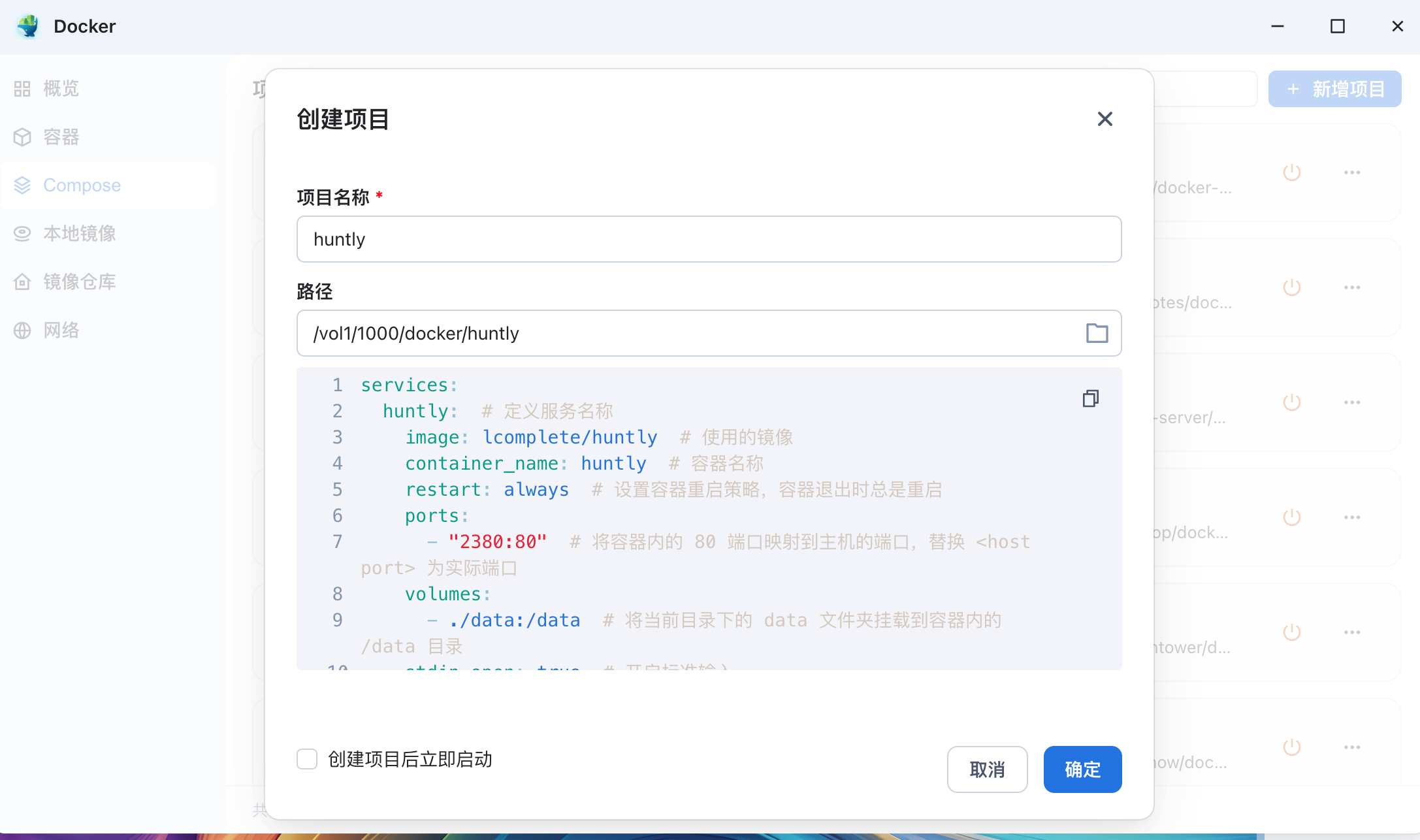The width and height of the screenshot is (1420, 840).
Task: Click power icon for tower/d... project
Action: [x=1291, y=632]
